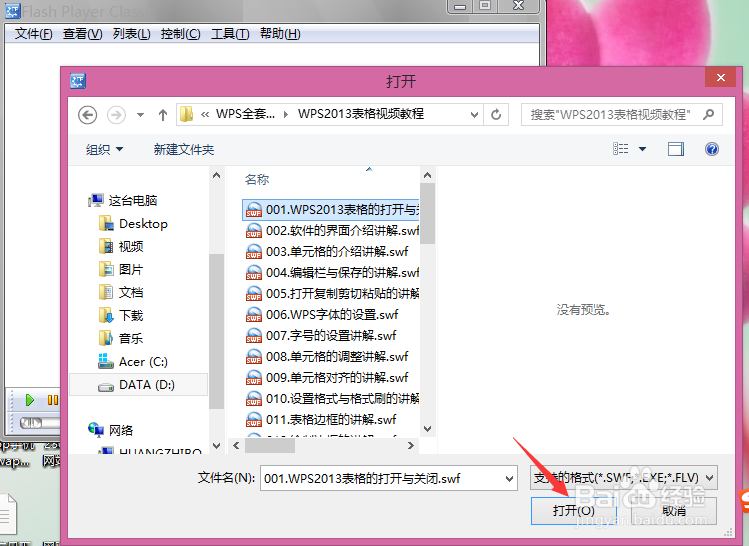749x546 pixels.
Task: Select file 003.单元格的介绍讲解.swf
Action: [327, 252]
